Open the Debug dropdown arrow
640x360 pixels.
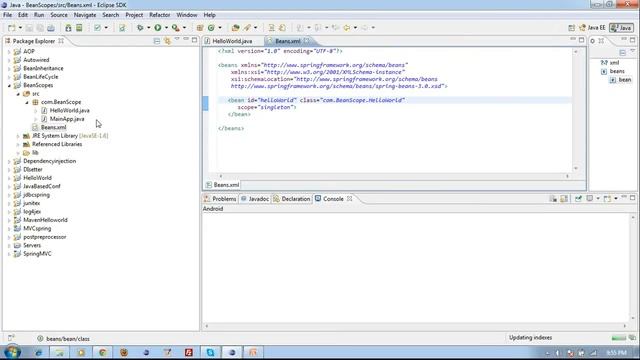[x=148, y=28]
